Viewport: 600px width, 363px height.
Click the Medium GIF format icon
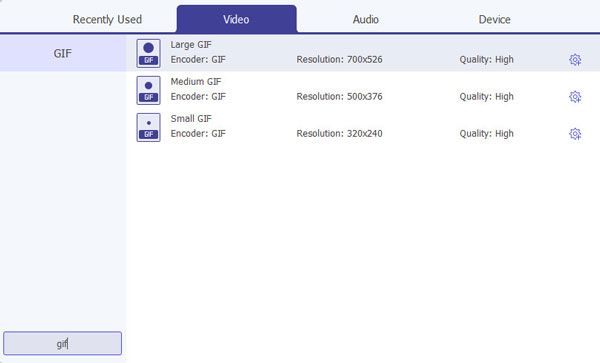(x=148, y=90)
